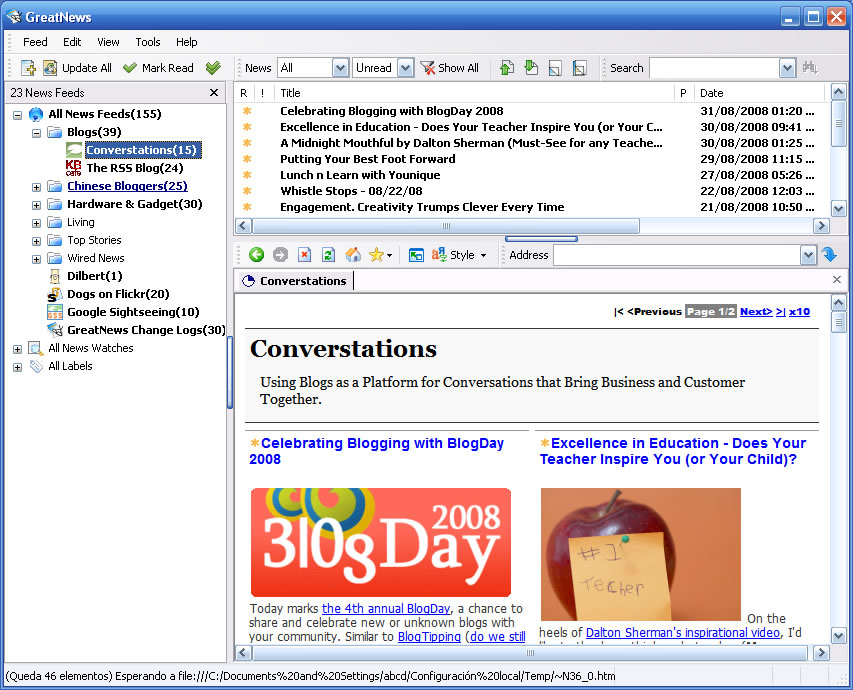Click the red Stop loading icon
This screenshot has width=853, height=690.
[305, 255]
